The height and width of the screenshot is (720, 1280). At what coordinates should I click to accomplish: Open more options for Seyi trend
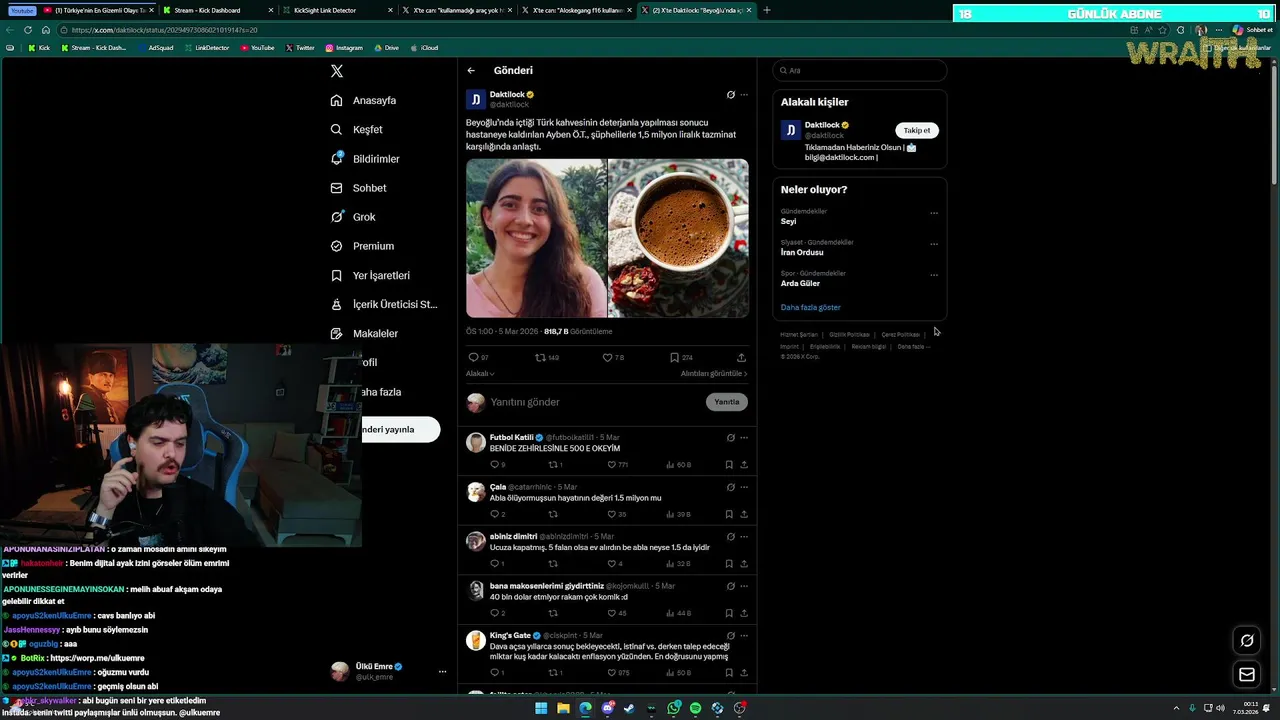coord(934,213)
